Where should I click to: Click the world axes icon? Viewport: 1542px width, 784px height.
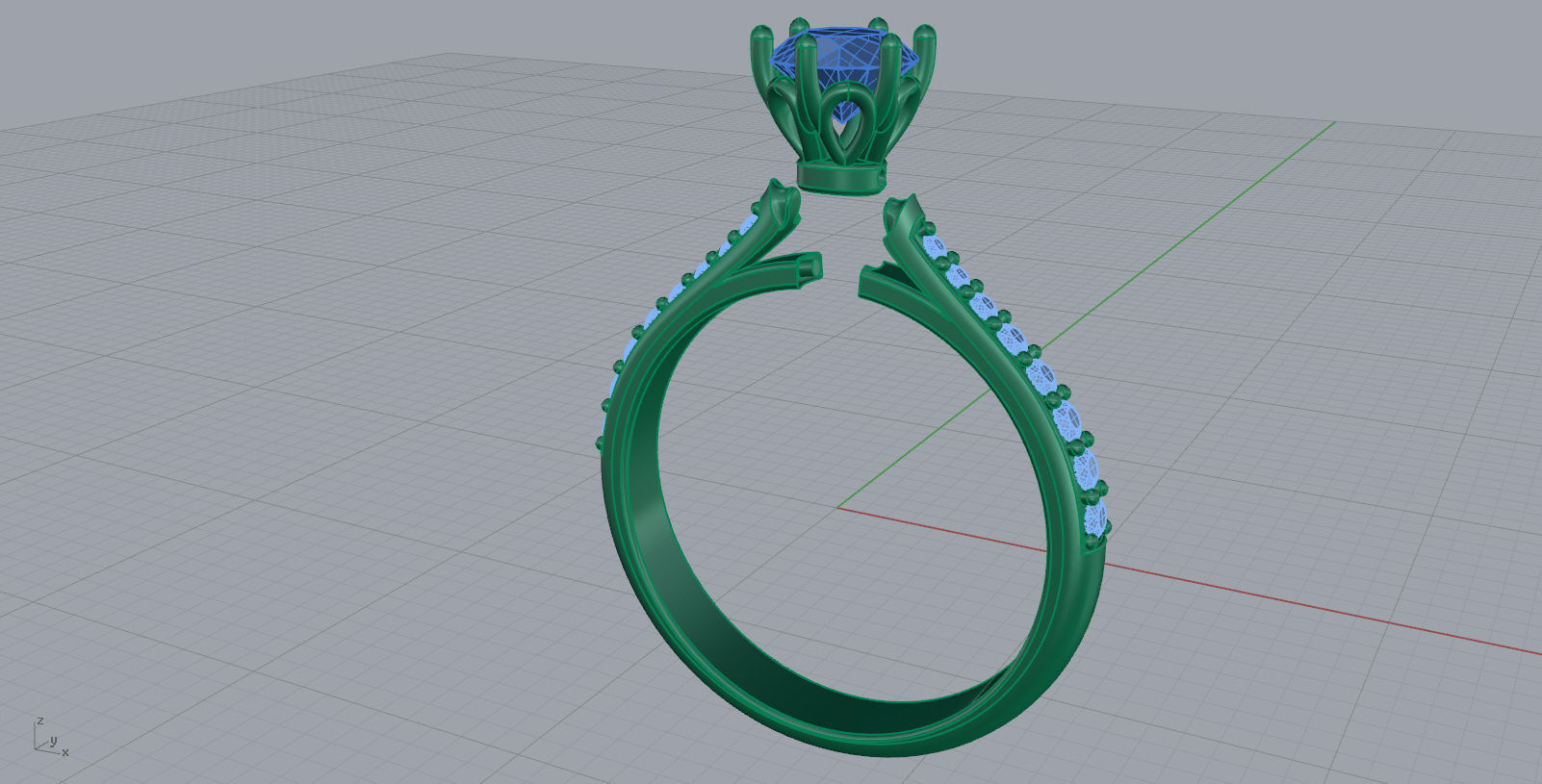(x=51, y=737)
